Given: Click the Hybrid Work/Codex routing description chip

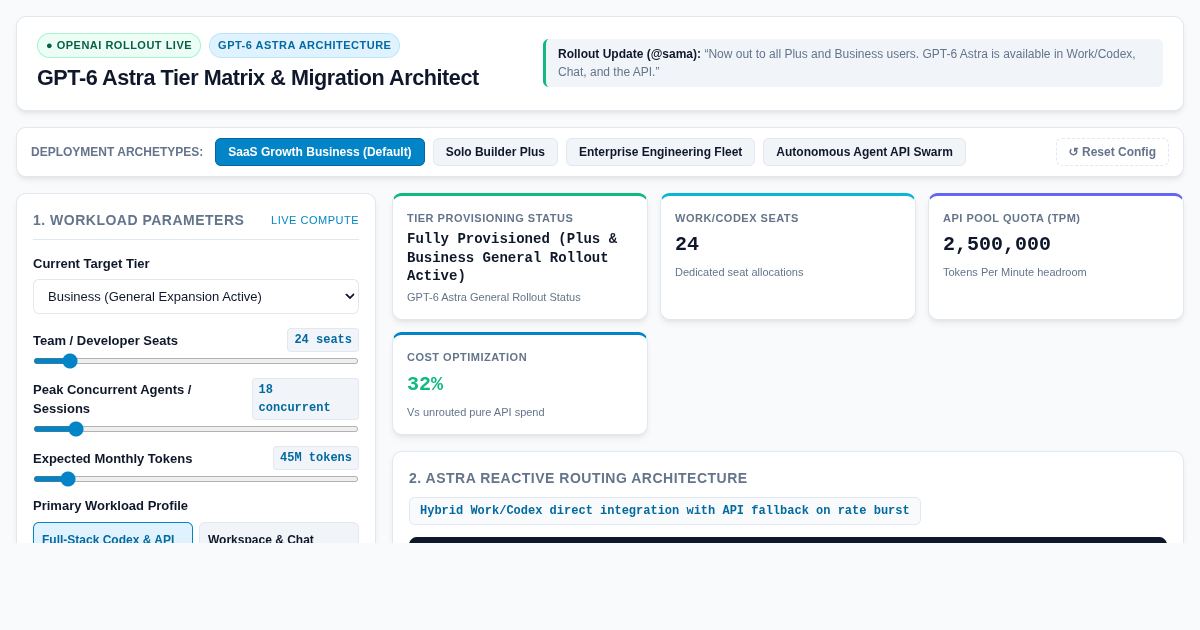Looking at the screenshot, I should [665, 511].
